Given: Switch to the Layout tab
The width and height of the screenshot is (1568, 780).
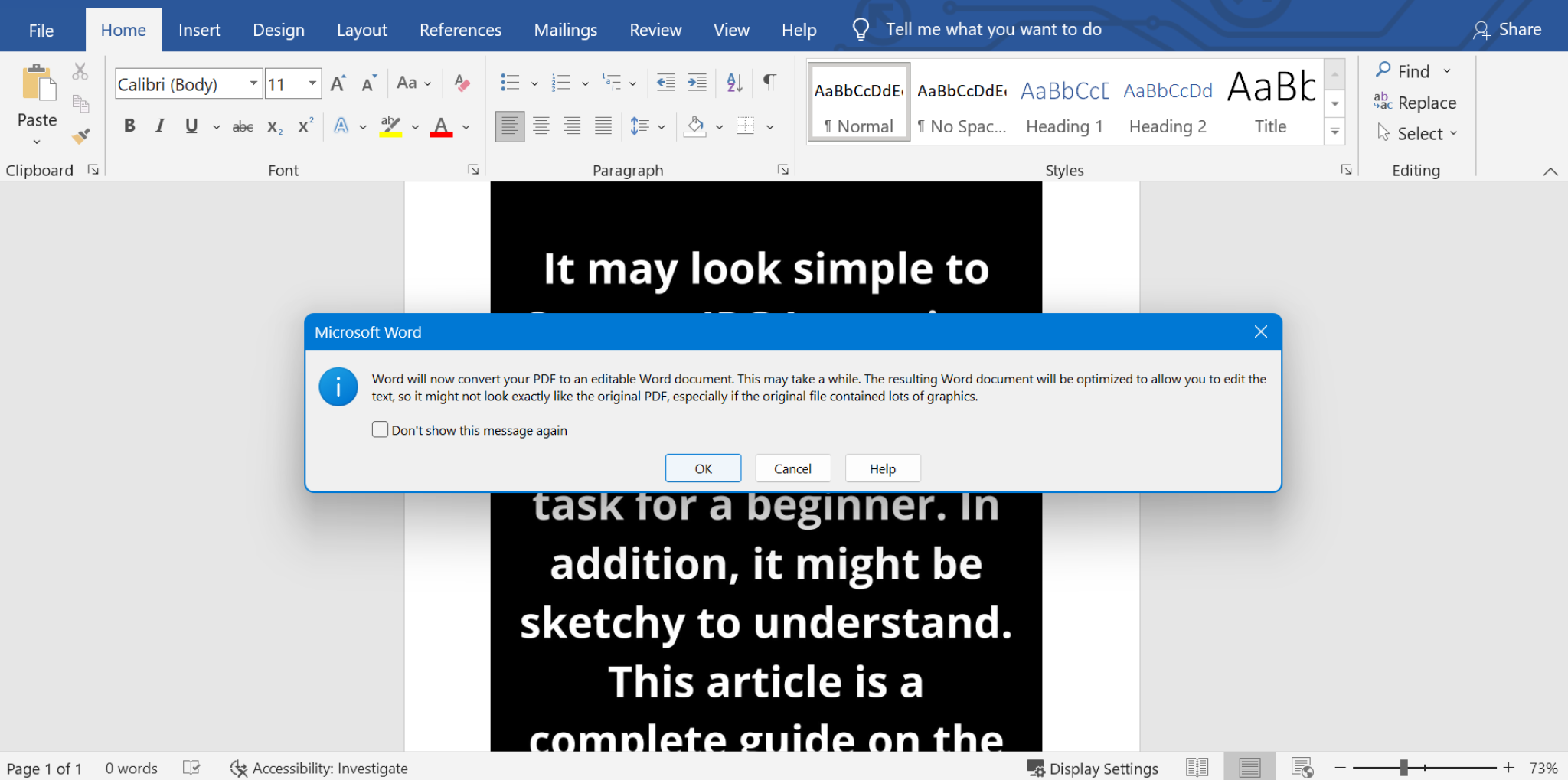Looking at the screenshot, I should point(362,30).
